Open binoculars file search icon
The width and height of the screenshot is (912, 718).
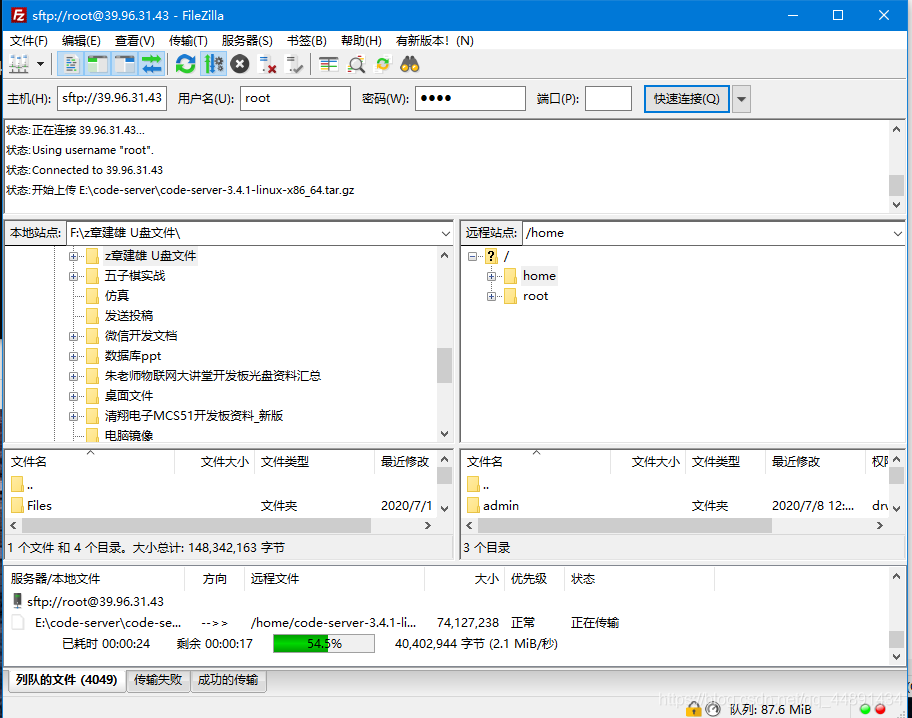[410, 64]
